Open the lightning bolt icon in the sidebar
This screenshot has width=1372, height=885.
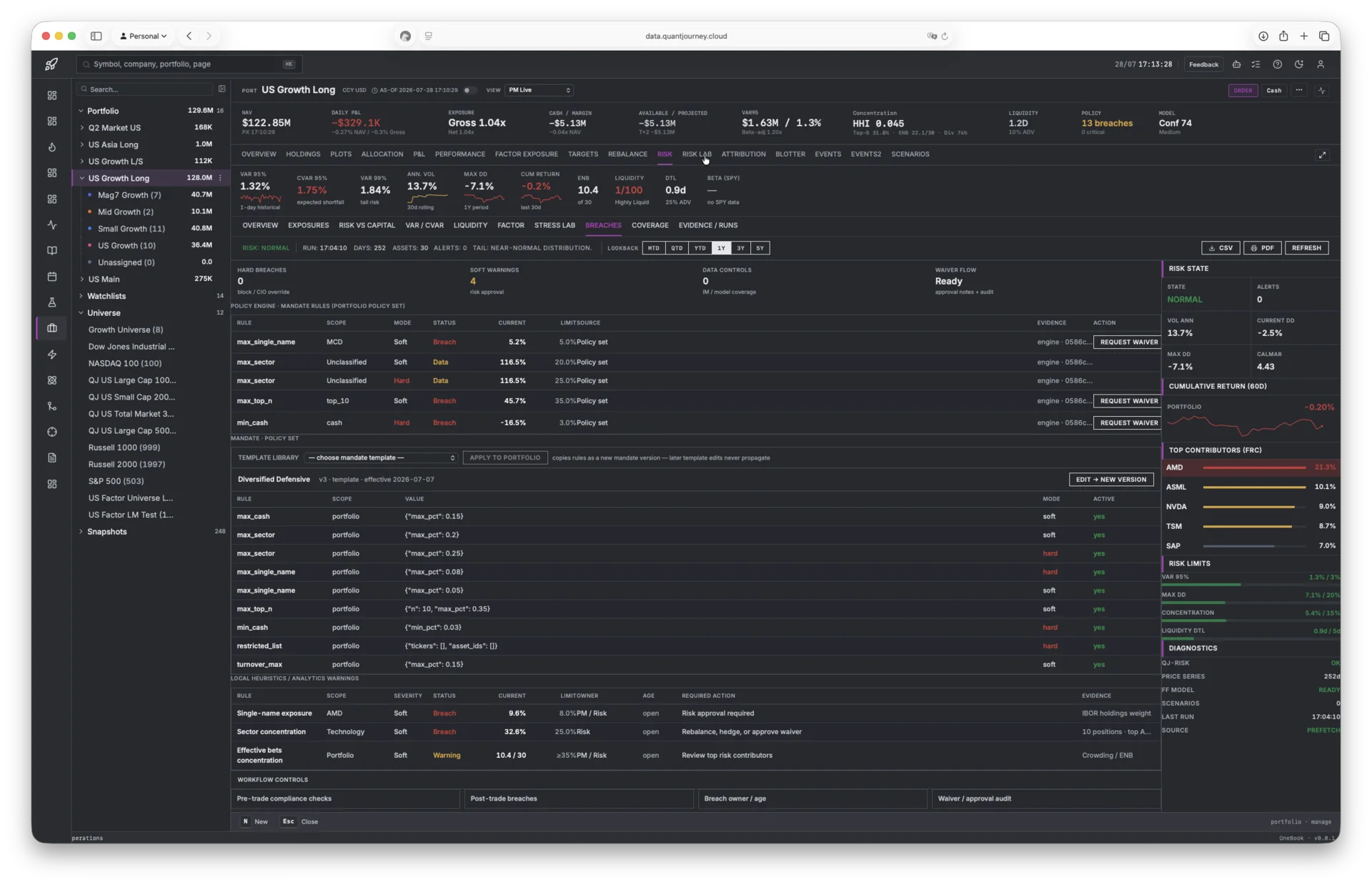click(52, 355)
